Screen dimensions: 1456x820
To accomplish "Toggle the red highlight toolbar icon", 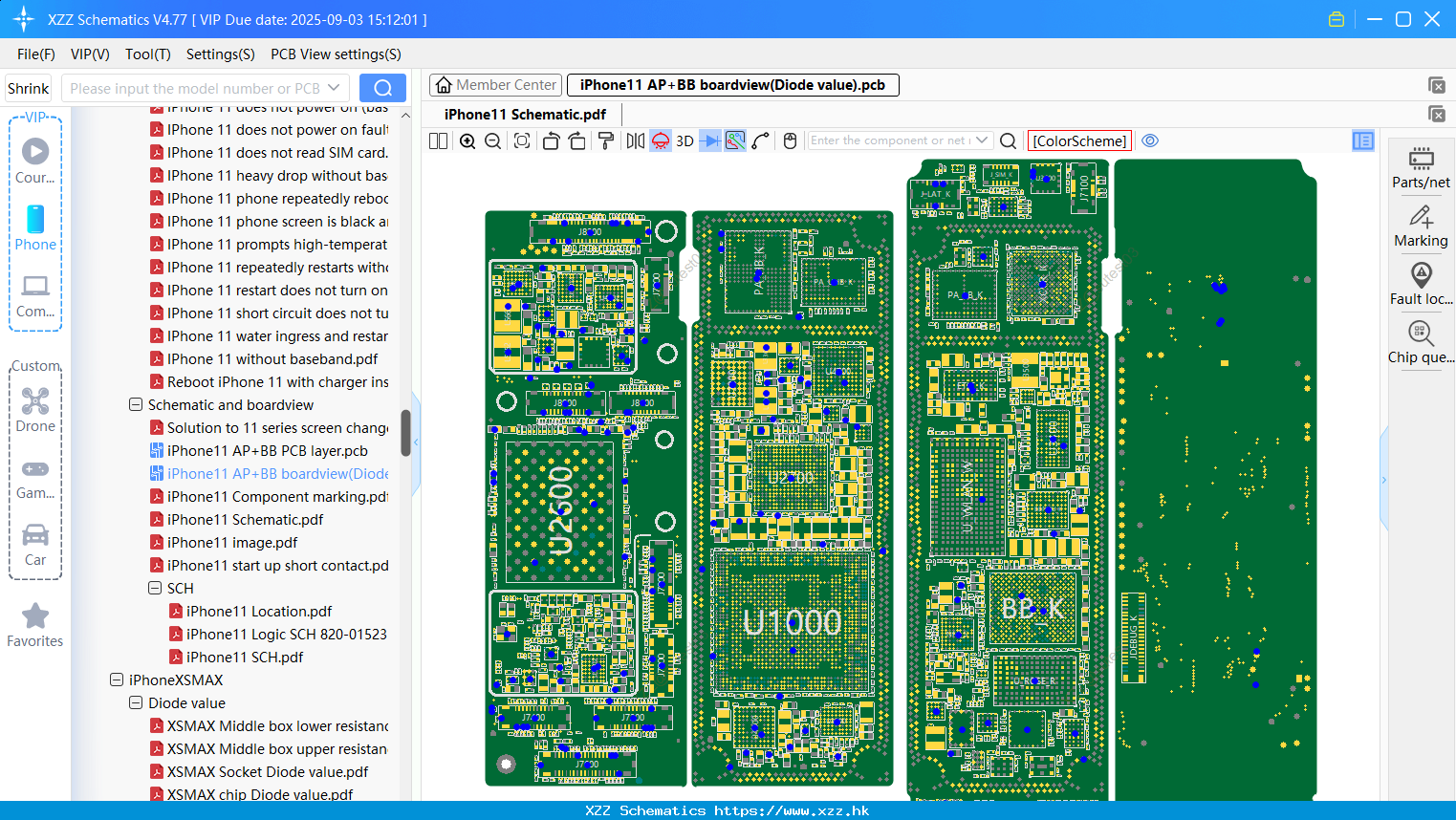I will pyautogui.click(x=661, y=140).
